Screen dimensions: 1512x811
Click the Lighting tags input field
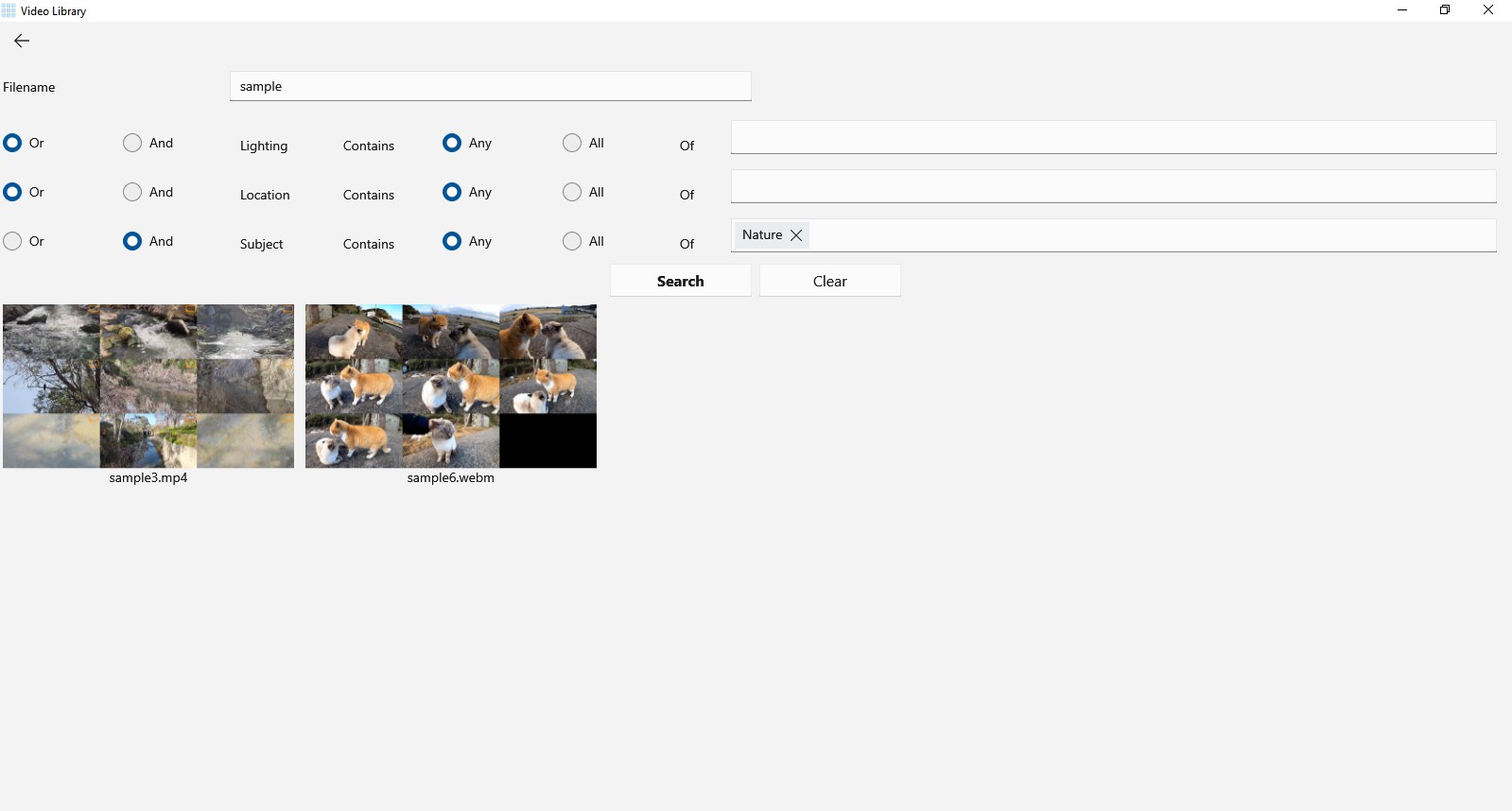[1113, 137]
